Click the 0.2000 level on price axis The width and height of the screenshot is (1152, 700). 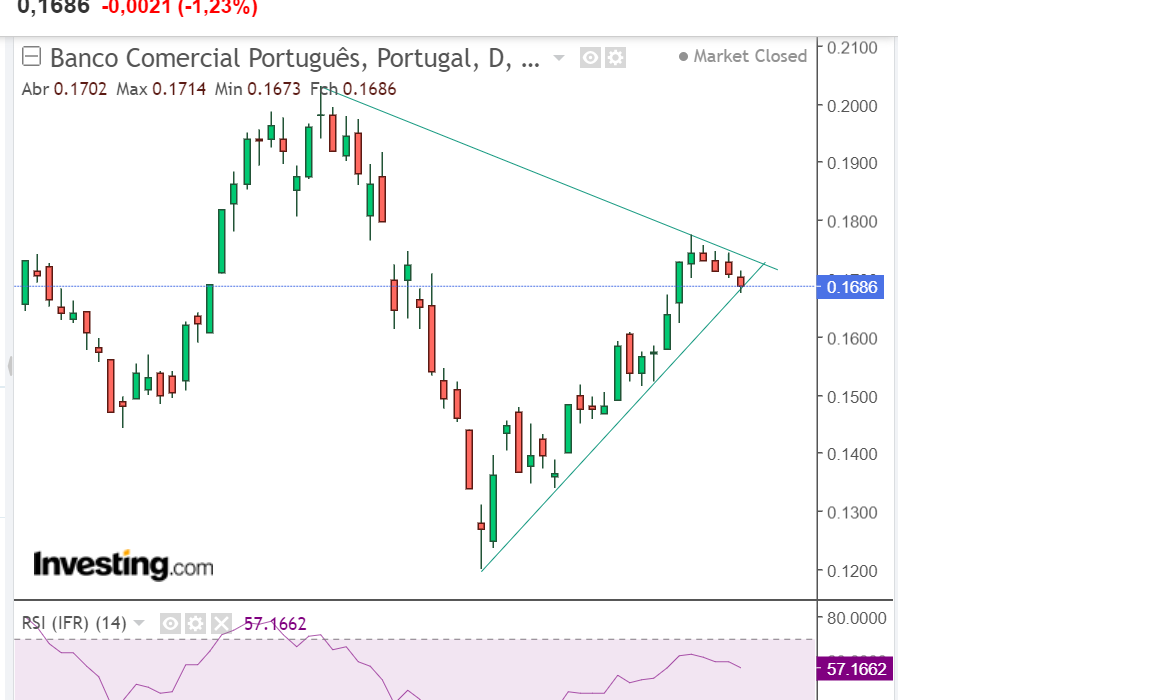click(852, 106)
